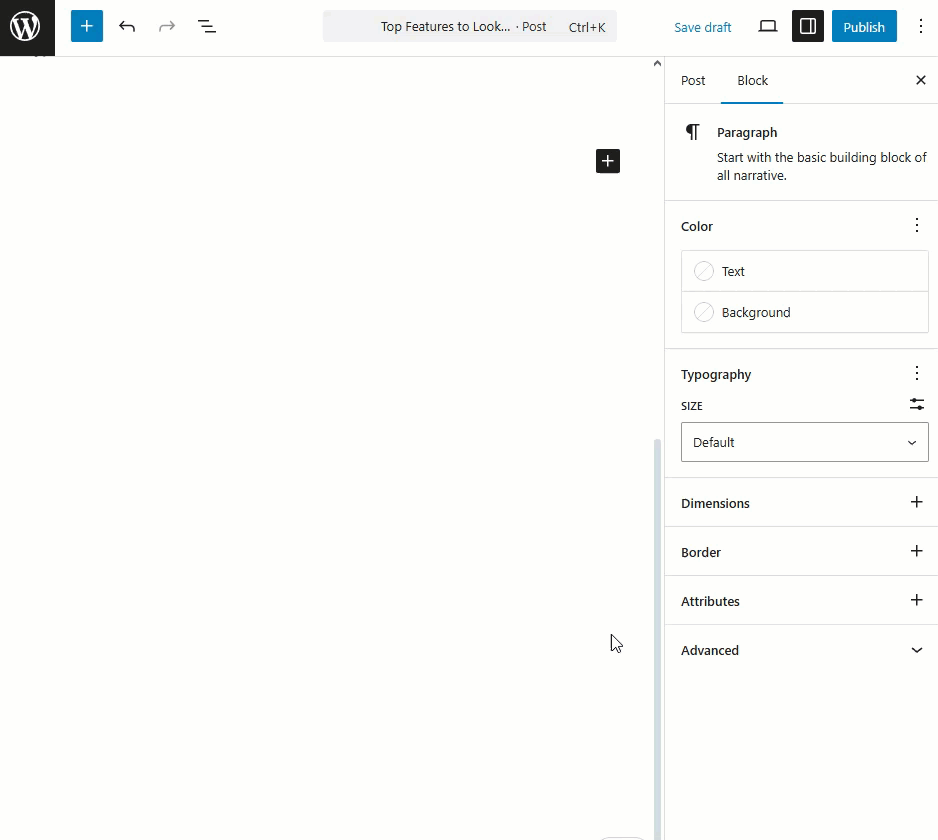Expand the Advanced section

[x=801, y=650]
